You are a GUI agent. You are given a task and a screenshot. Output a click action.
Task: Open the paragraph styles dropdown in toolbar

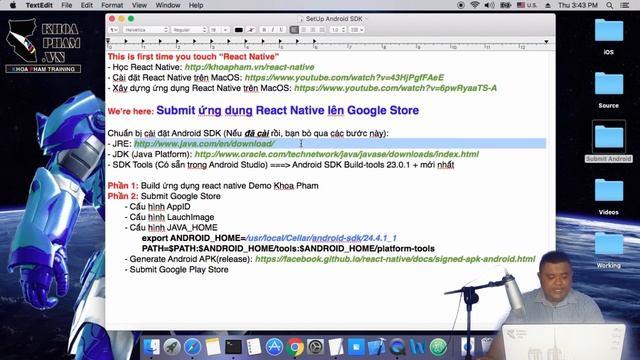113,30
